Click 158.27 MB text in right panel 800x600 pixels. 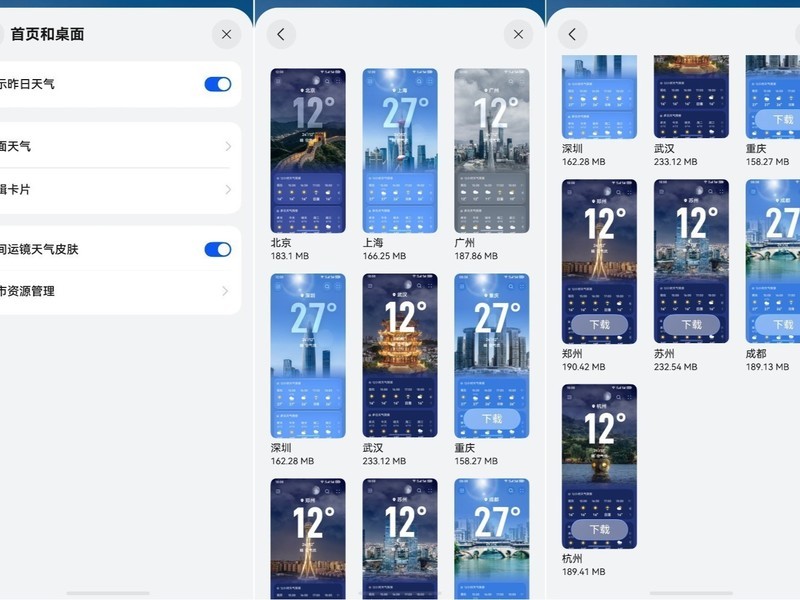point(767,162)
